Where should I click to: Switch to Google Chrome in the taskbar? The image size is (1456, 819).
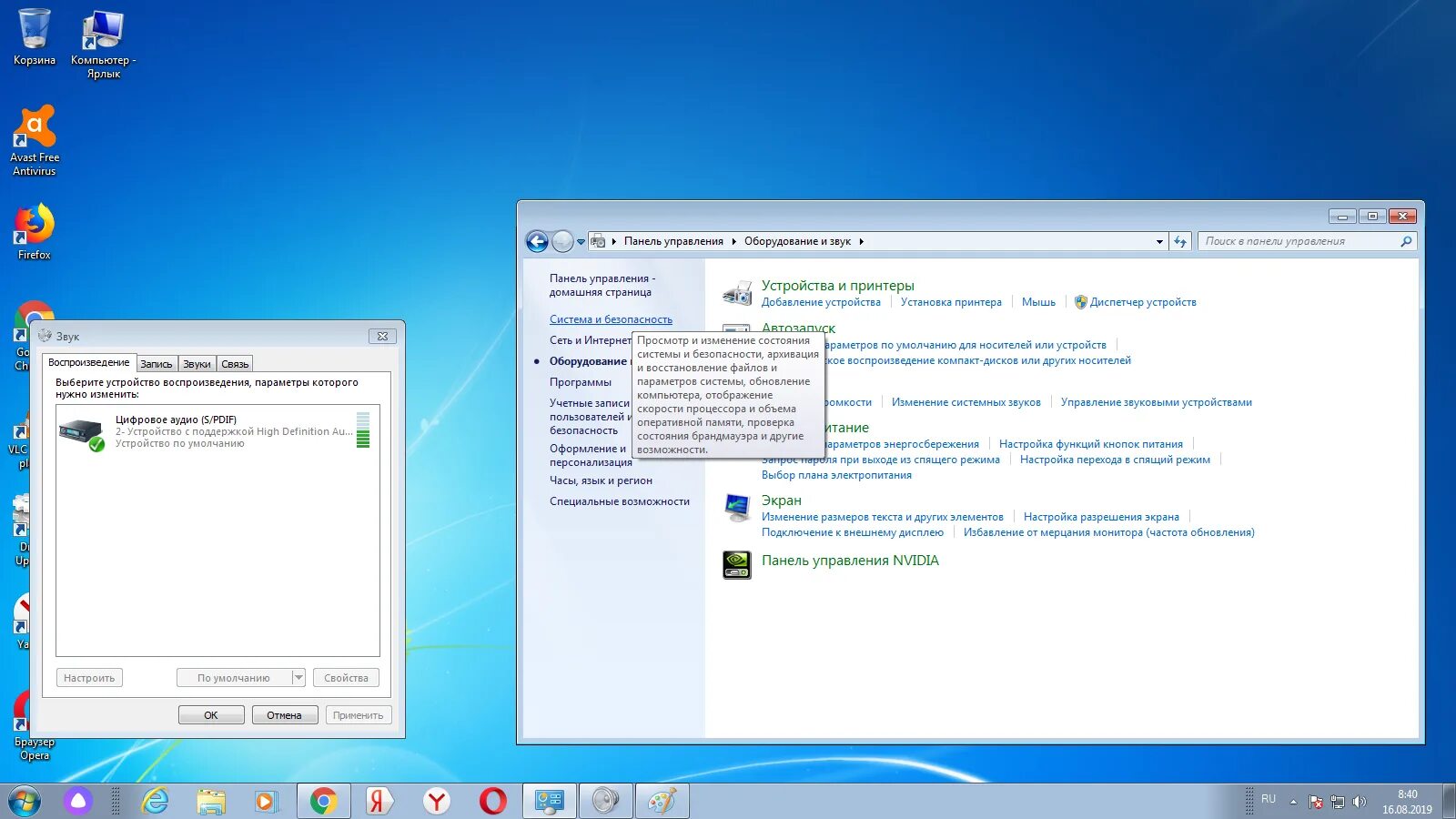[323, 802]
